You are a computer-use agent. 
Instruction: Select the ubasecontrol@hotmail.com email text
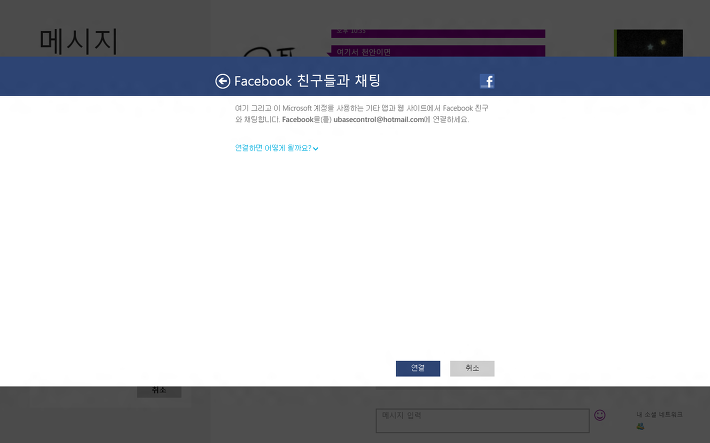tap(379, 120)
